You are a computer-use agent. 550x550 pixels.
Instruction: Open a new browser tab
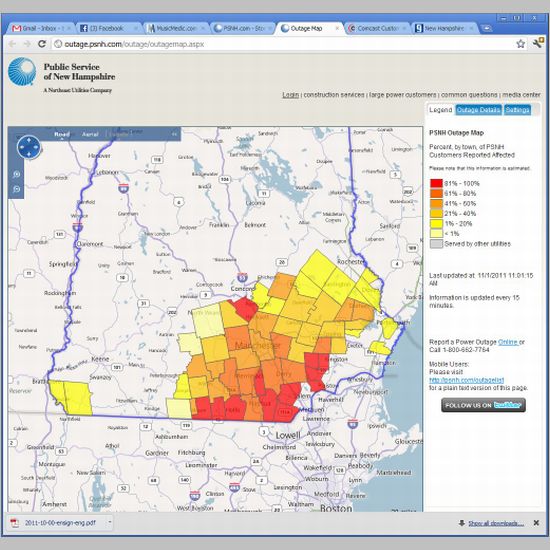[x=486, y=28]
